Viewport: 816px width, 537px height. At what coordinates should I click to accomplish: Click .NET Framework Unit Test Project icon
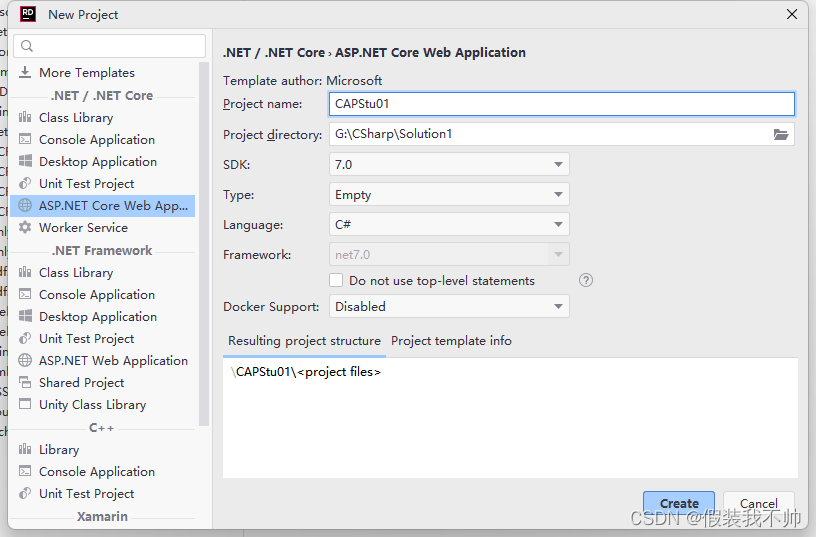25,338
